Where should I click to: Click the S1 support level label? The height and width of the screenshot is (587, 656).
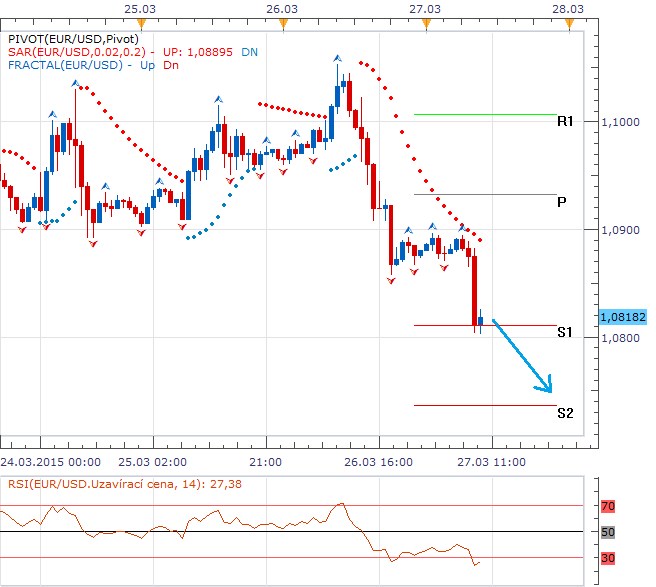pos(565,333)
